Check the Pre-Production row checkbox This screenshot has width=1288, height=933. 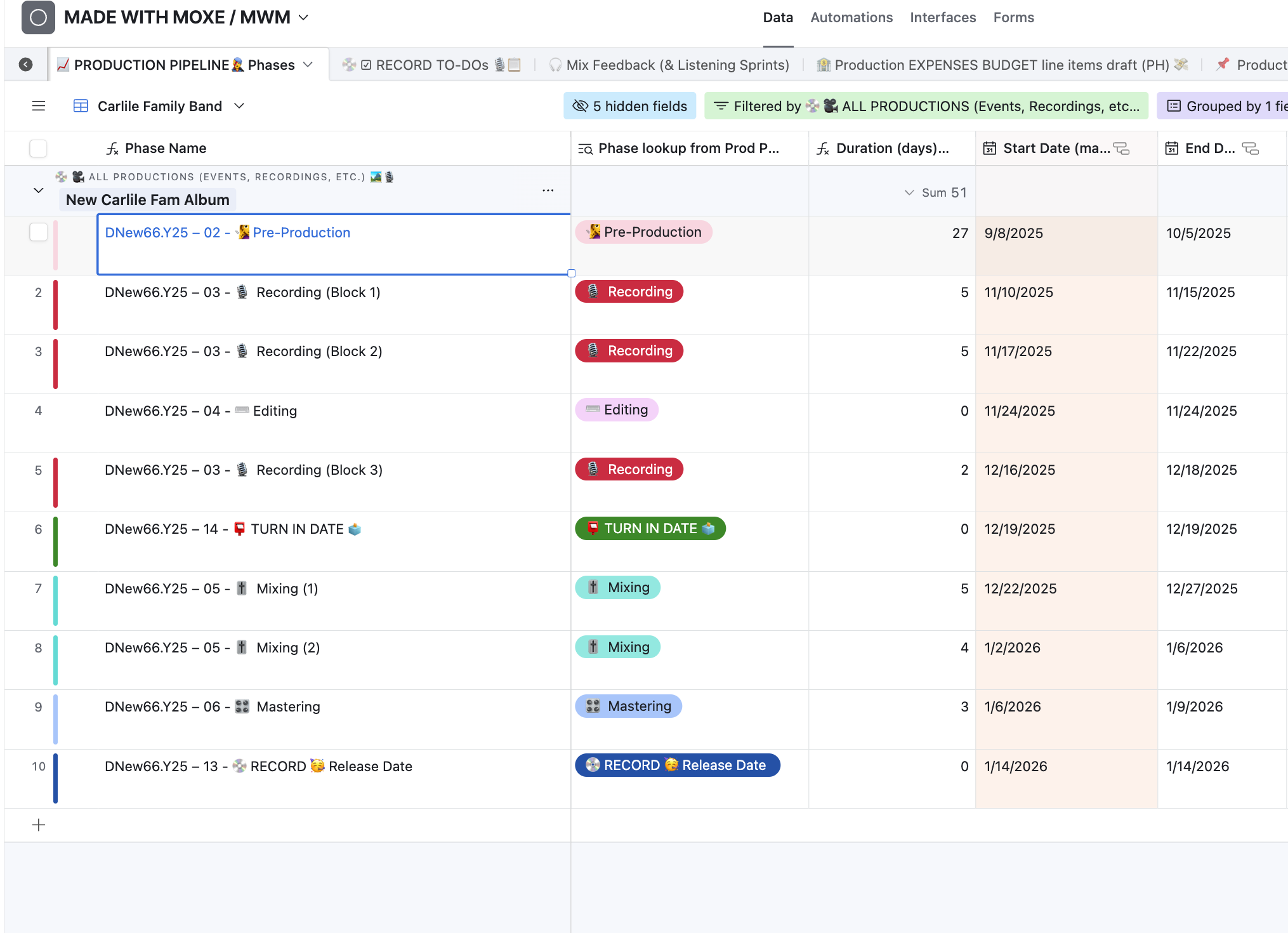[39, 232]
